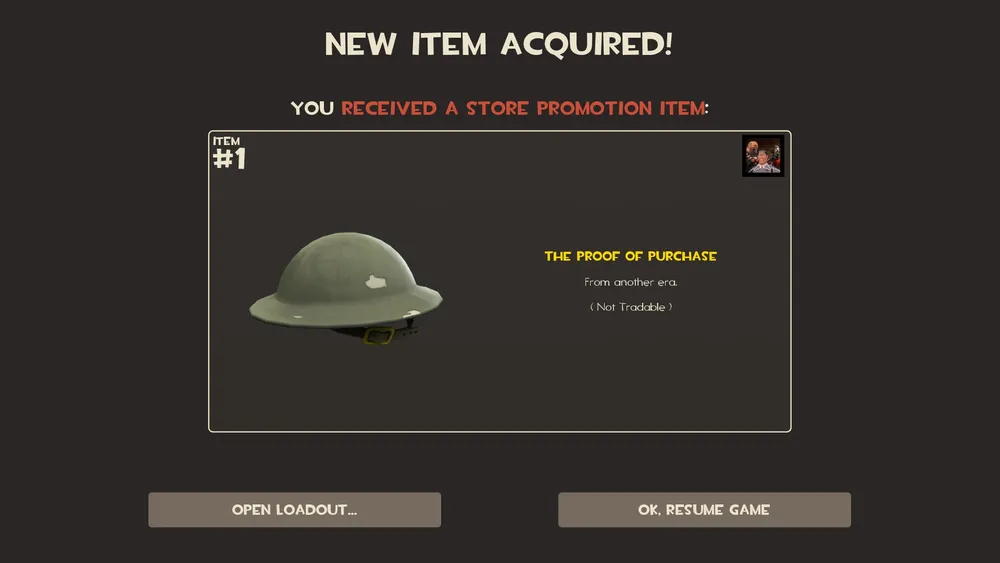Click red "Received a Store Promotion Item" text
Screen dimensions: 1000x563
coord(524,108)
